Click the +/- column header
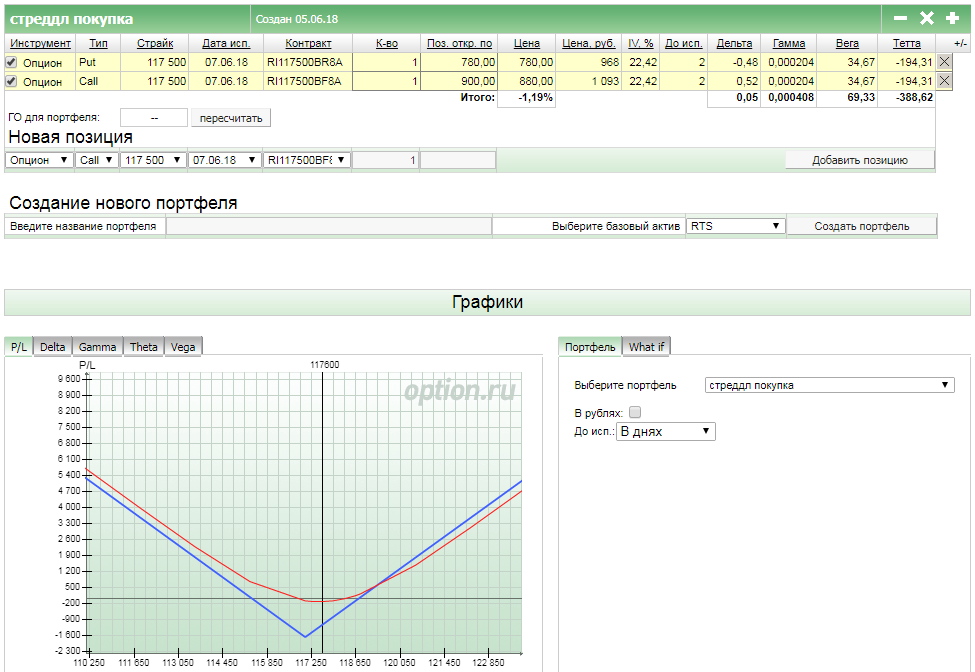Viewport: 975px width, 672px height. 960,44
